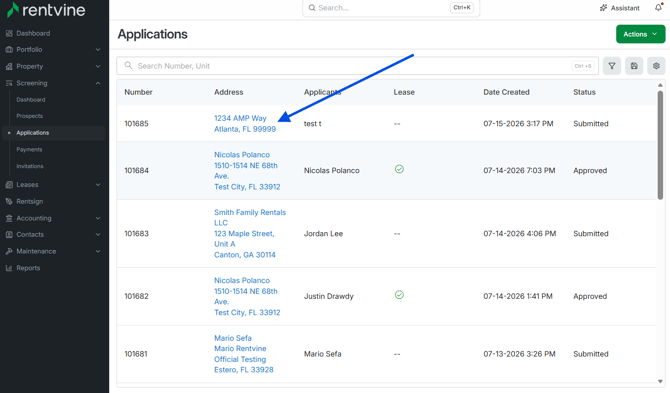This screenshot has height=393, width=670.
Task: Open the filter funnel button
Action: tap(612, 66)
